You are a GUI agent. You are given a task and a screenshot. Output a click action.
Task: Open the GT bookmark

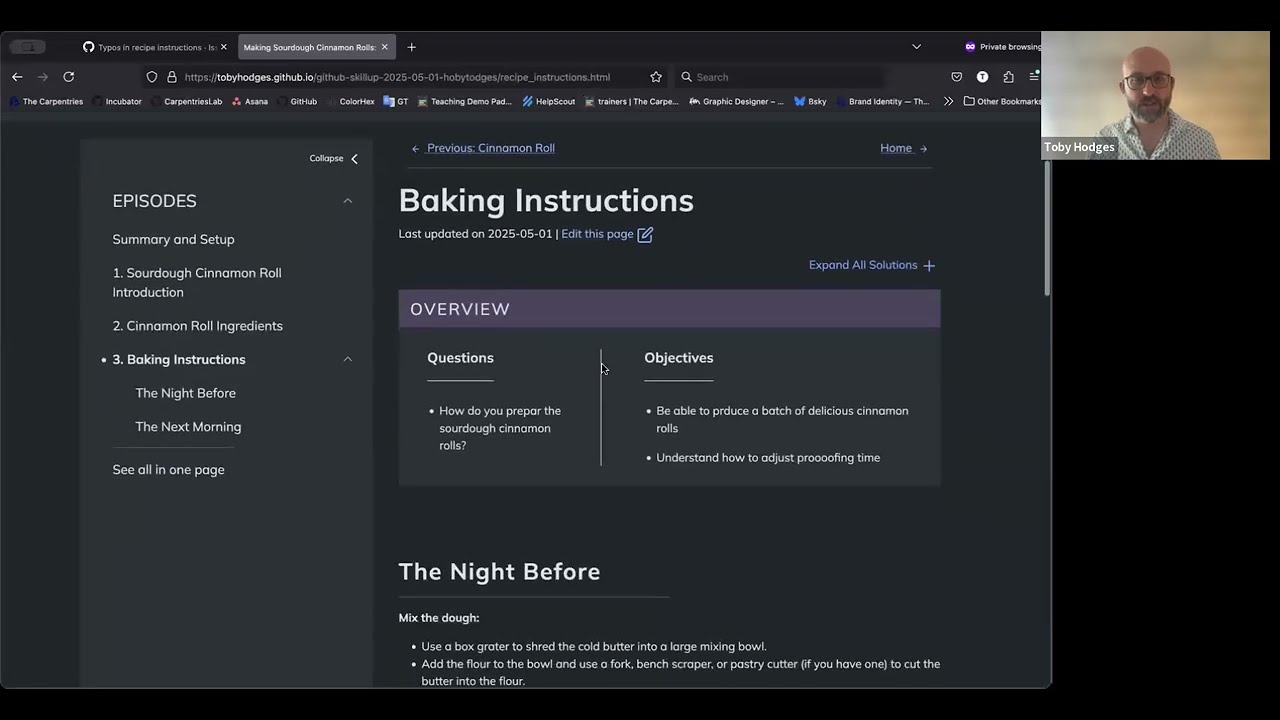pyautogui.click(x=396, y=101)
